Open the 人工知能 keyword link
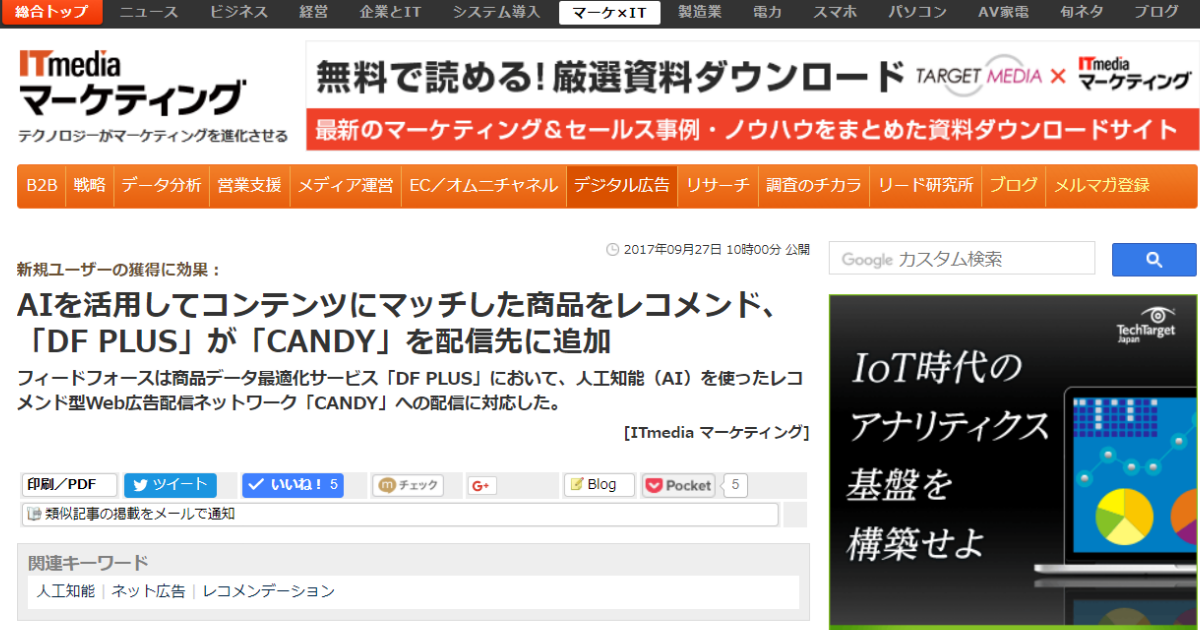Screen dimensions: 1200x630 click(66, 591)
